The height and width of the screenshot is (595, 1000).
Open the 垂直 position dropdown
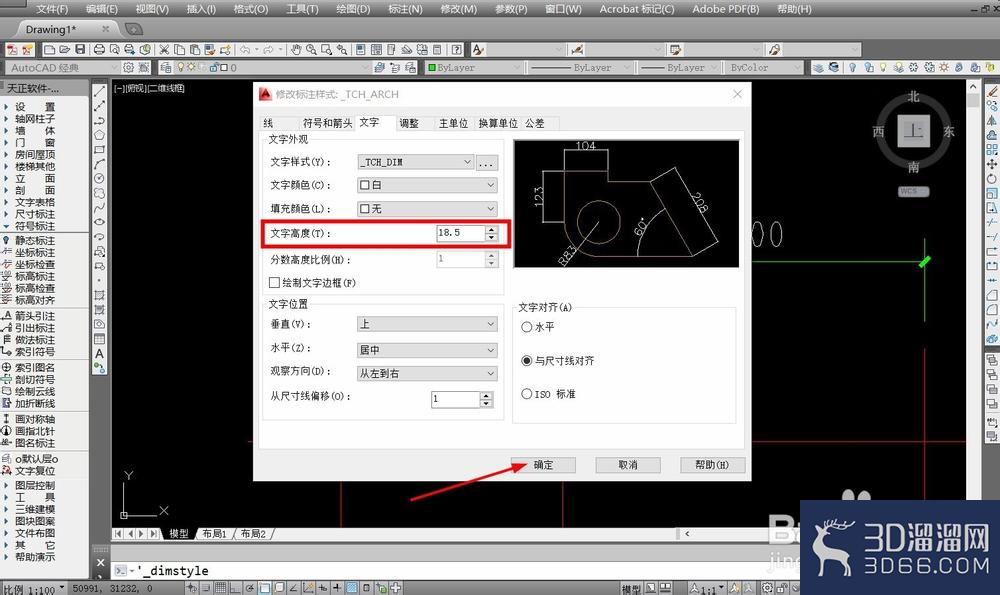(x=427, y=324)
